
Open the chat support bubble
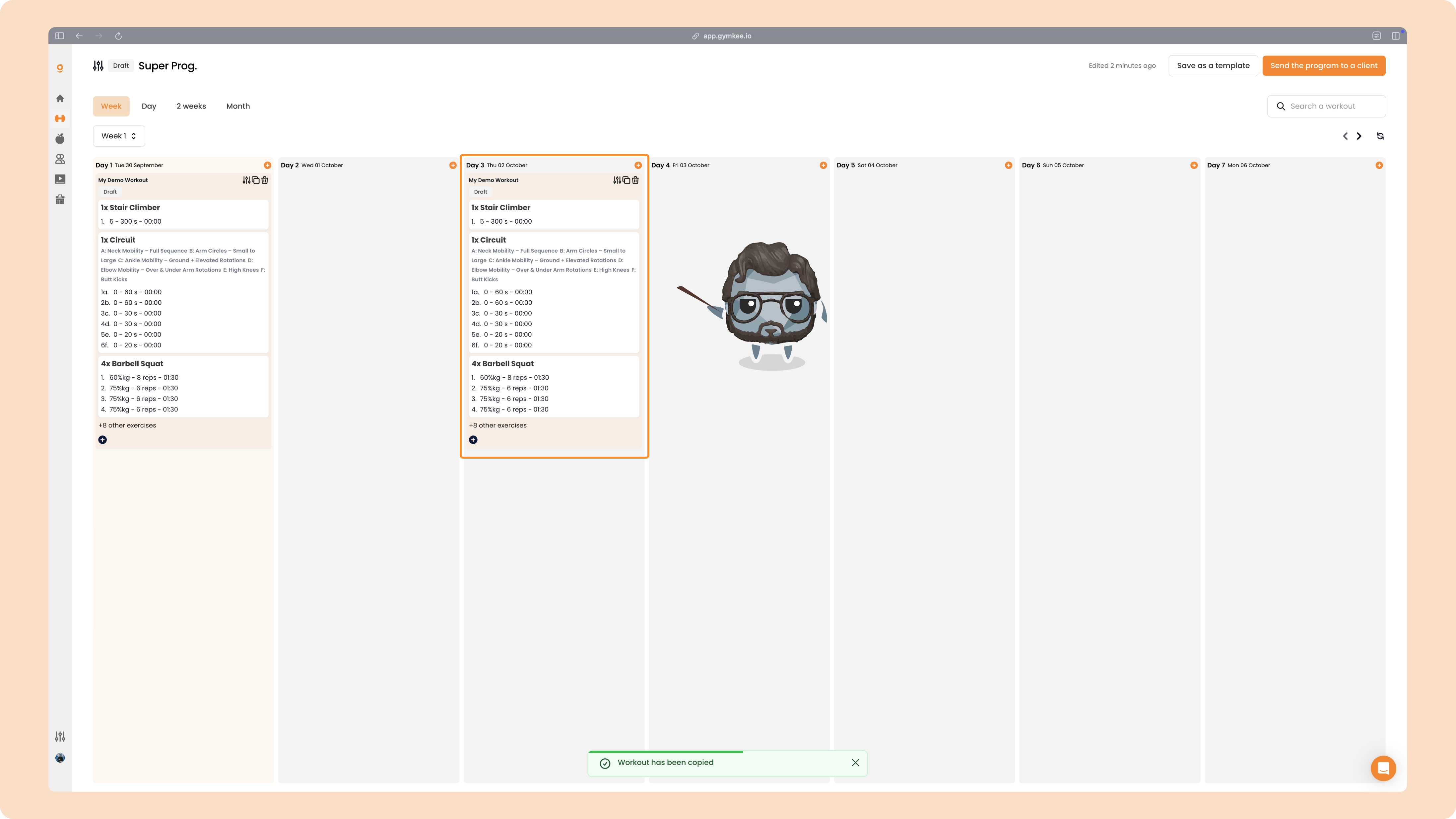point(1383,768)
